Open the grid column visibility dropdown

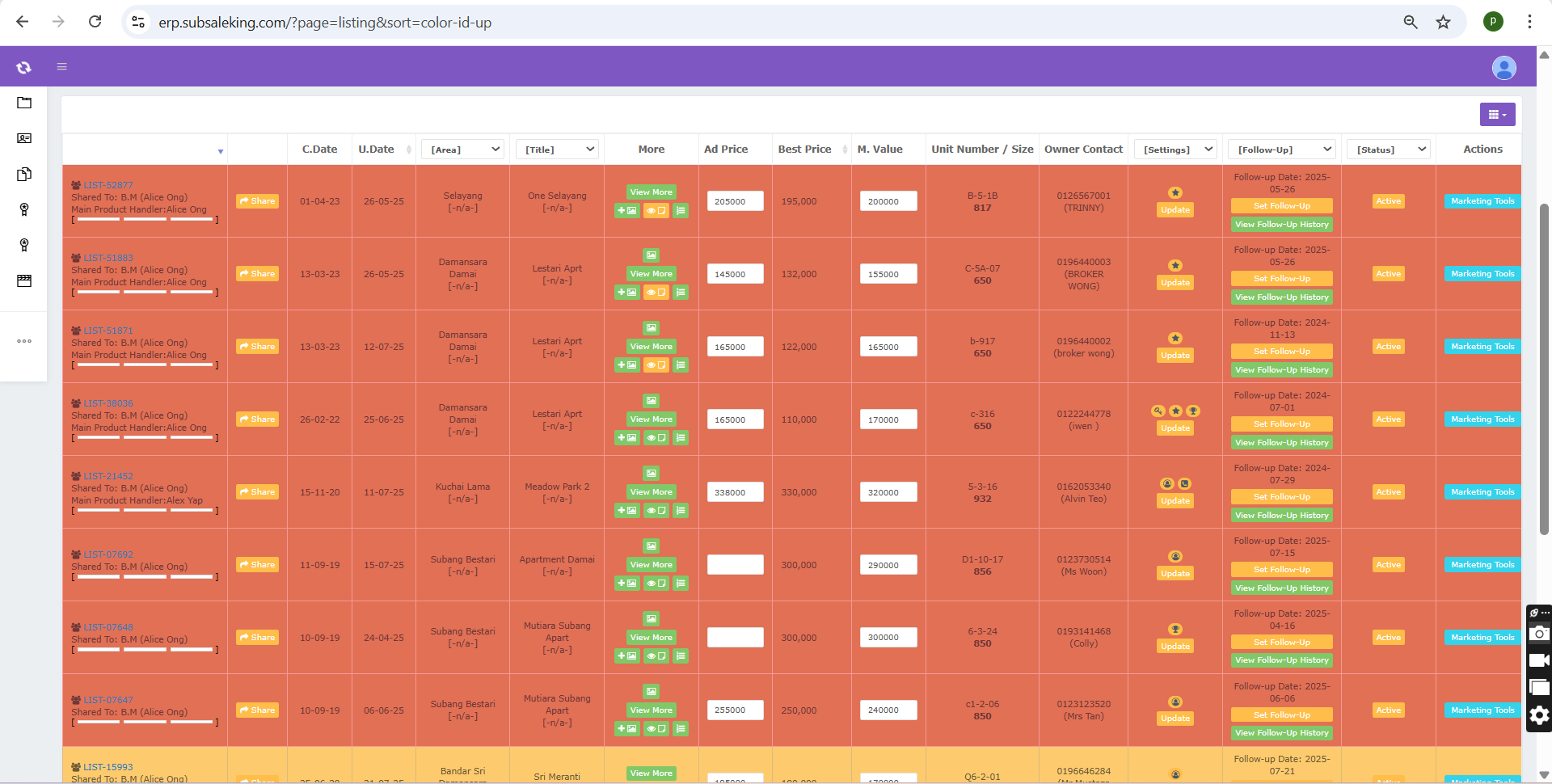1497,115
